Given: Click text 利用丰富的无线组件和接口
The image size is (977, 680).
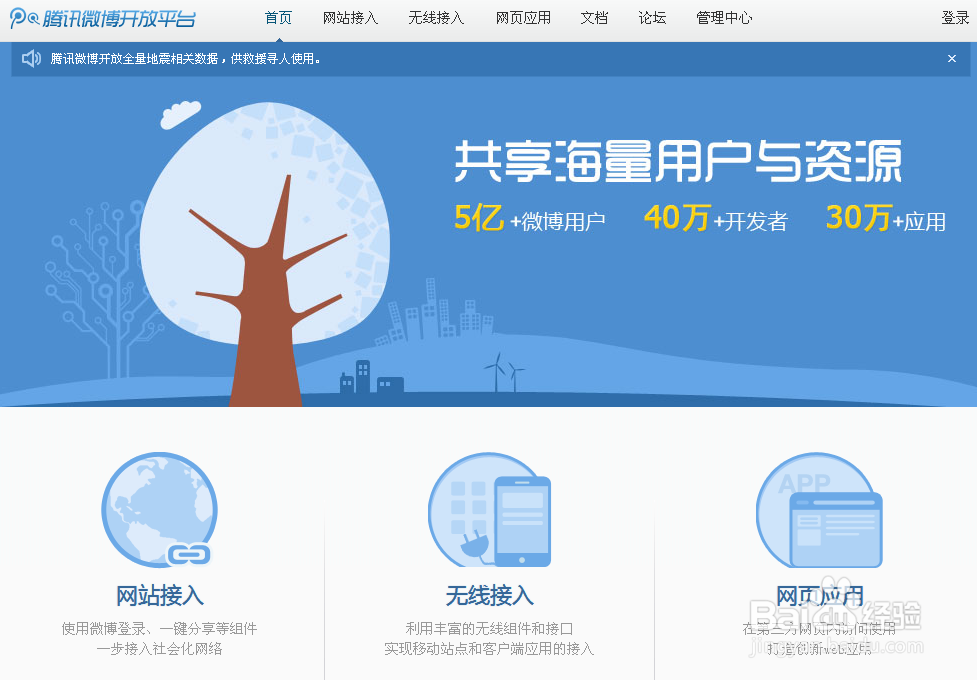Looking at the screenshot, I should pos(489,628).
